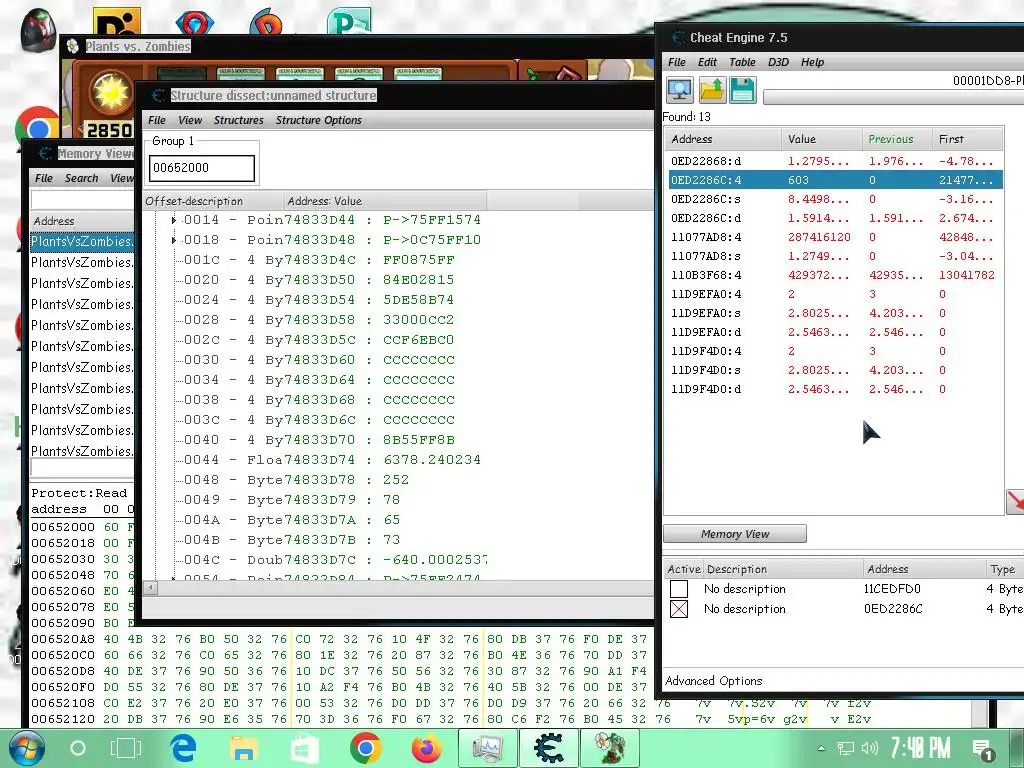Click Advanced Options link

pos(714,681)
